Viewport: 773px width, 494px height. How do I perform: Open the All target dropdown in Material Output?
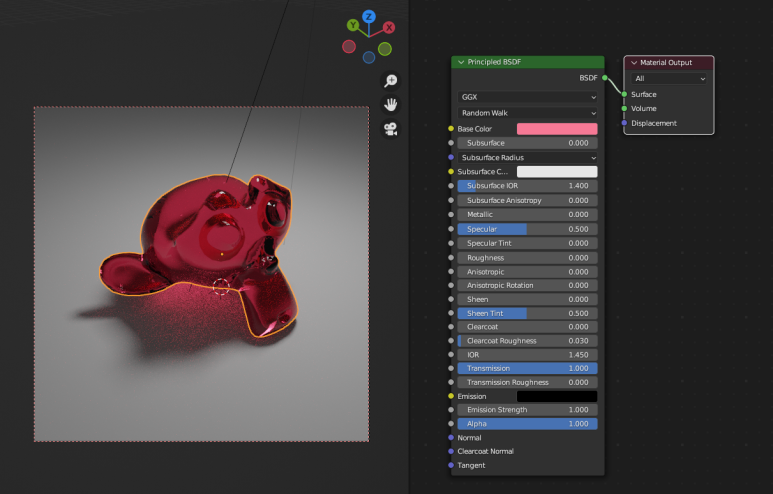point(668,78)
